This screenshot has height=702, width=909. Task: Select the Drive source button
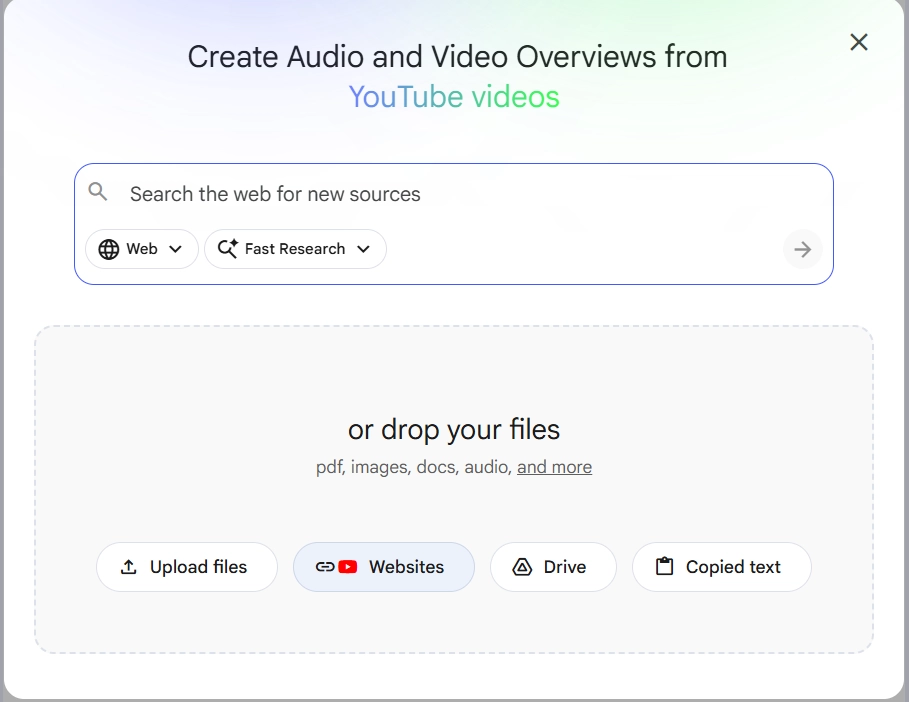pyautogui.click(x=553, y=567)
